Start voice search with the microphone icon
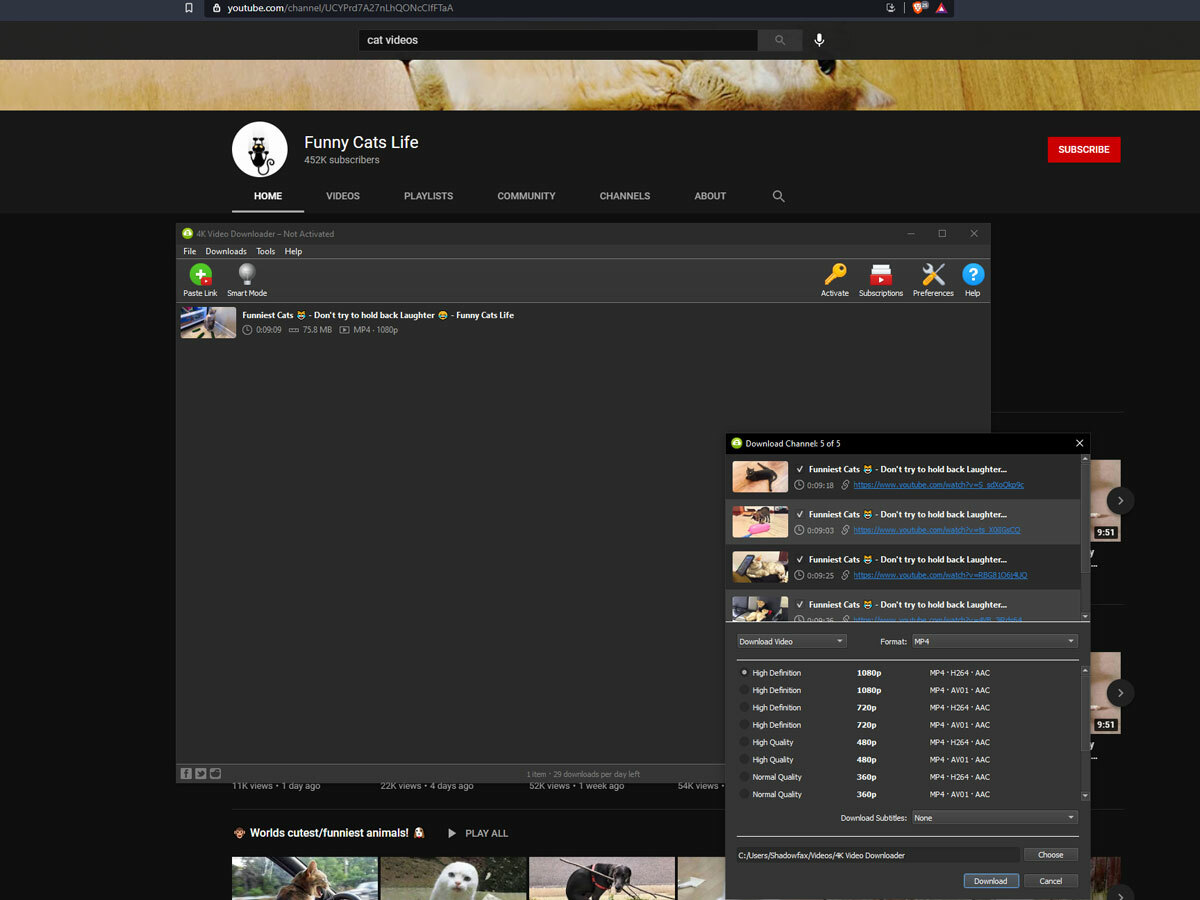 (x=819, y=40)
